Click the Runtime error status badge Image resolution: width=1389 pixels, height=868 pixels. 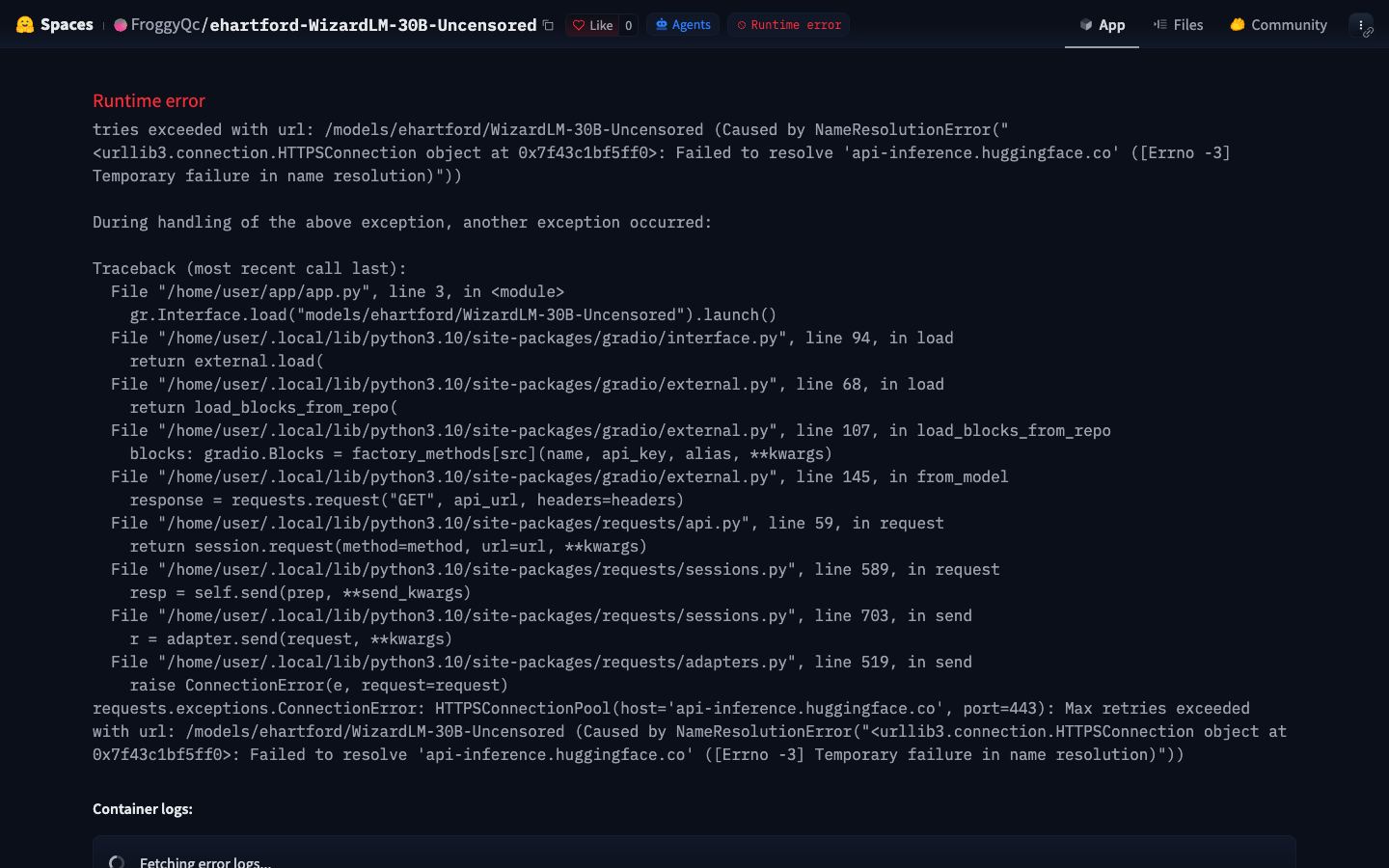(789, 25)
